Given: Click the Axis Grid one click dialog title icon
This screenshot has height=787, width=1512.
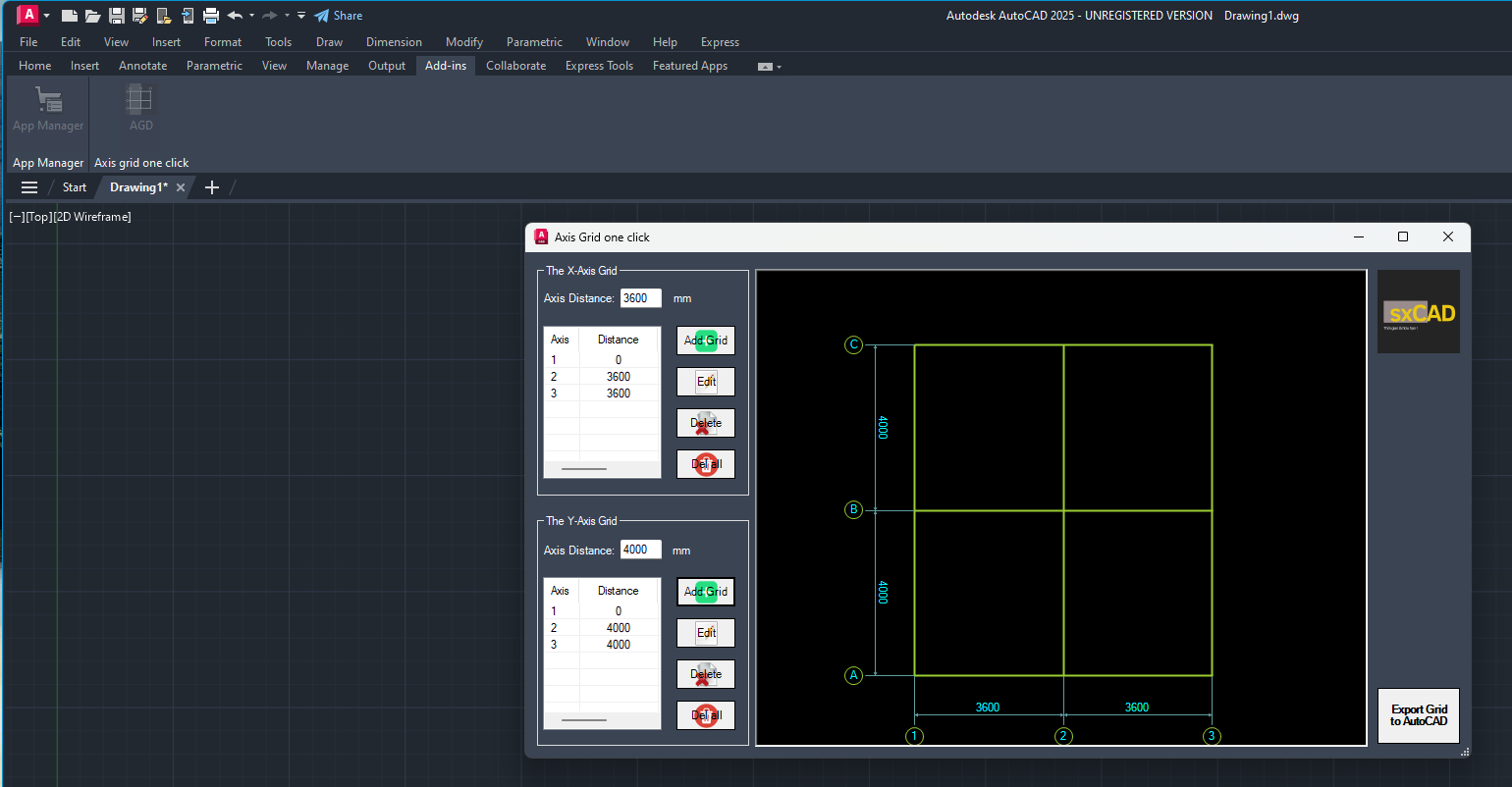Looking at the screenshot, I should pos(541,236).
